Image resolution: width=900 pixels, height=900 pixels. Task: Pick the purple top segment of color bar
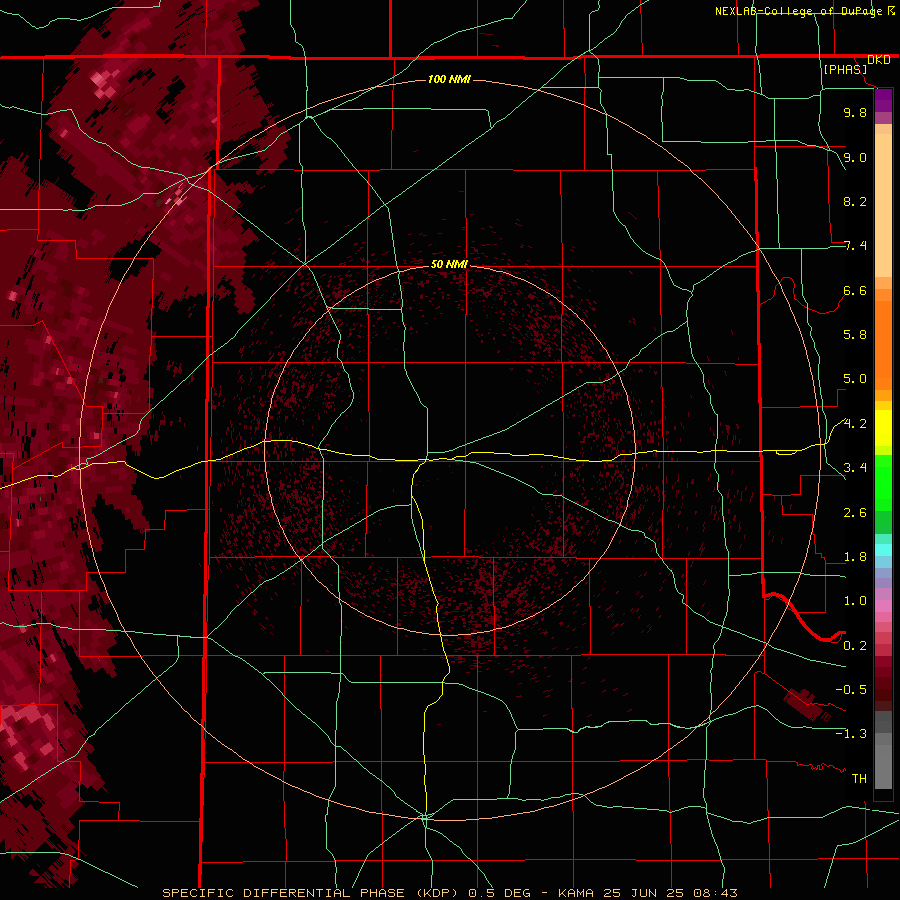[x=883, y=100]
